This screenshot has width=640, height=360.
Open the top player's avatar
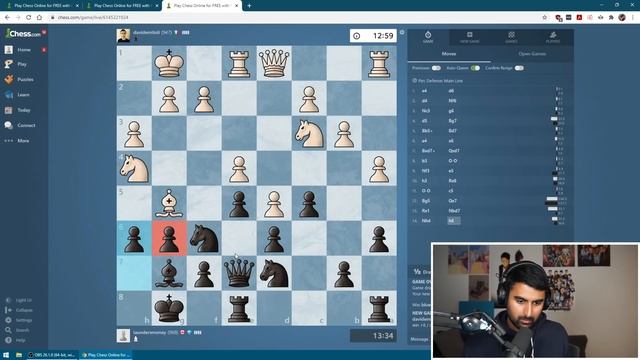click(x=124, y=36)
